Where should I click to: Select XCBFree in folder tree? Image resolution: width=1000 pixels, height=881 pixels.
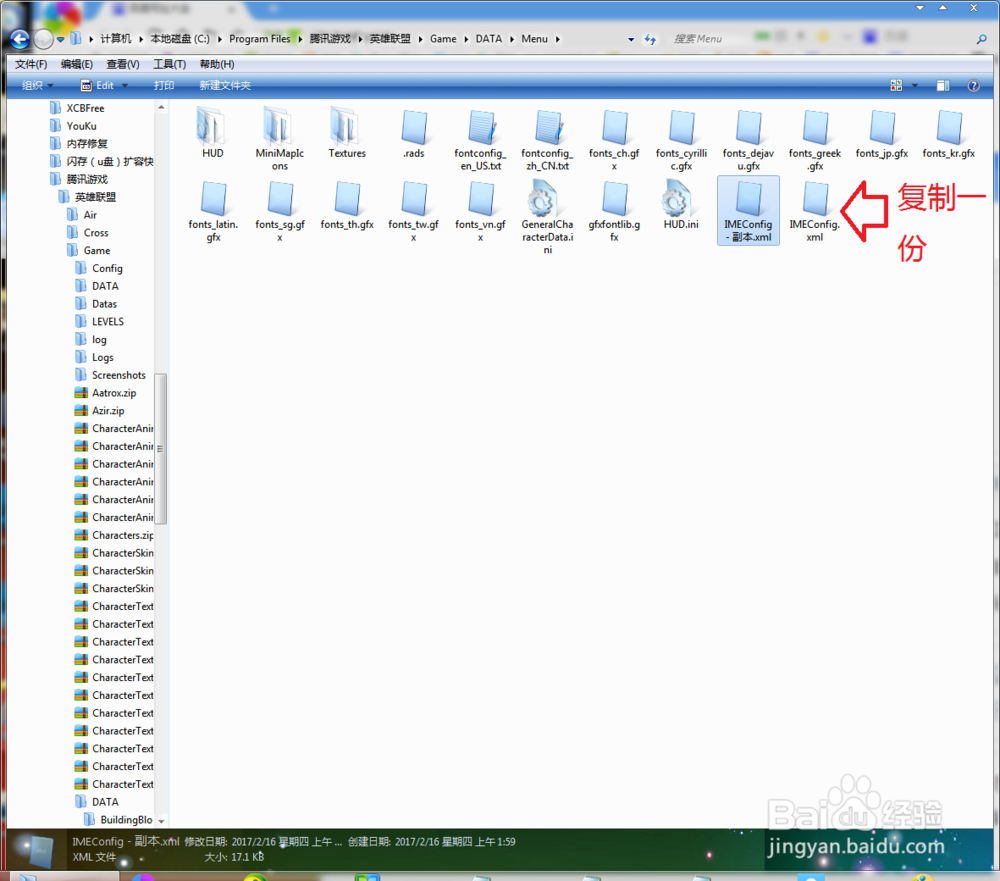pos(85,108)
